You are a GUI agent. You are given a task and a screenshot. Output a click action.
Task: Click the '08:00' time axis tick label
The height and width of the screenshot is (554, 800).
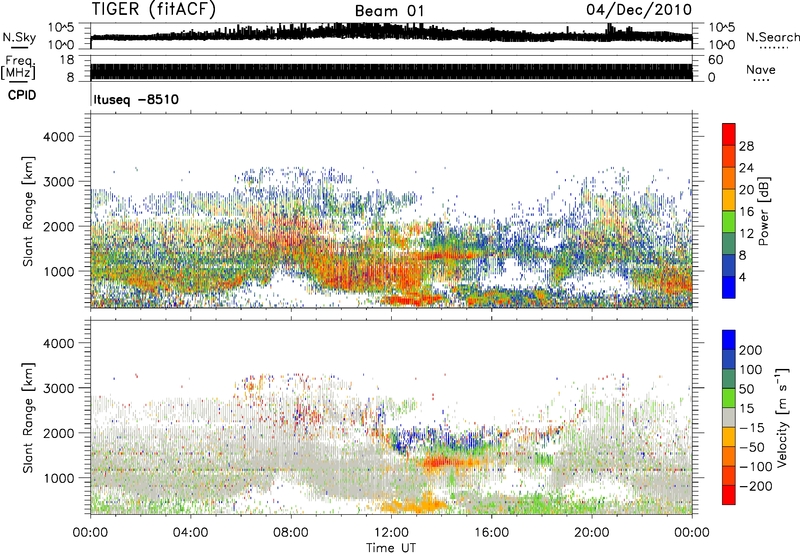click(x=291, y=532)
